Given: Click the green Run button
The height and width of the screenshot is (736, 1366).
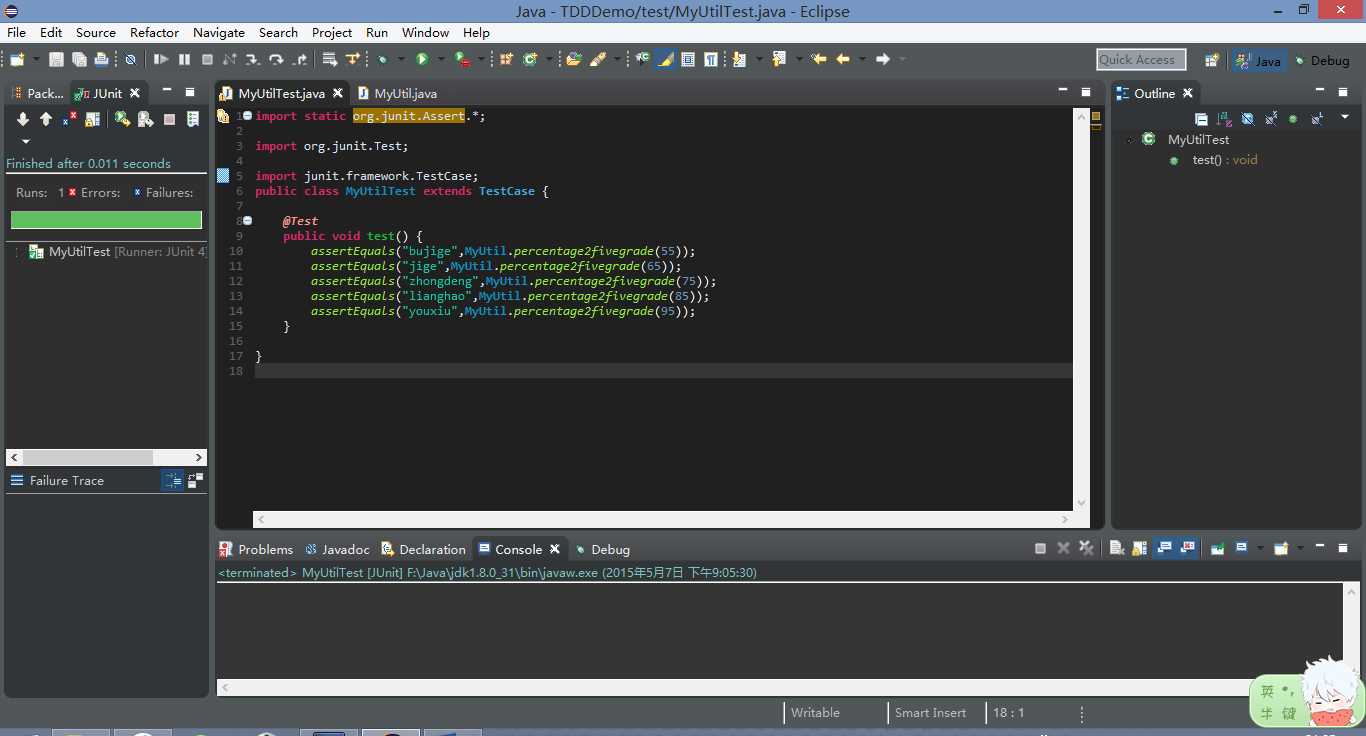Looking at the screenshot, I should point(422,60).
